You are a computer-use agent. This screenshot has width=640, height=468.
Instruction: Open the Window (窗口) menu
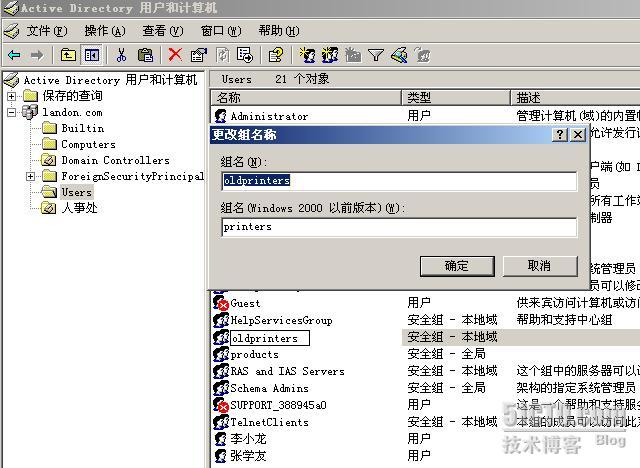click(x=221, y=31)
